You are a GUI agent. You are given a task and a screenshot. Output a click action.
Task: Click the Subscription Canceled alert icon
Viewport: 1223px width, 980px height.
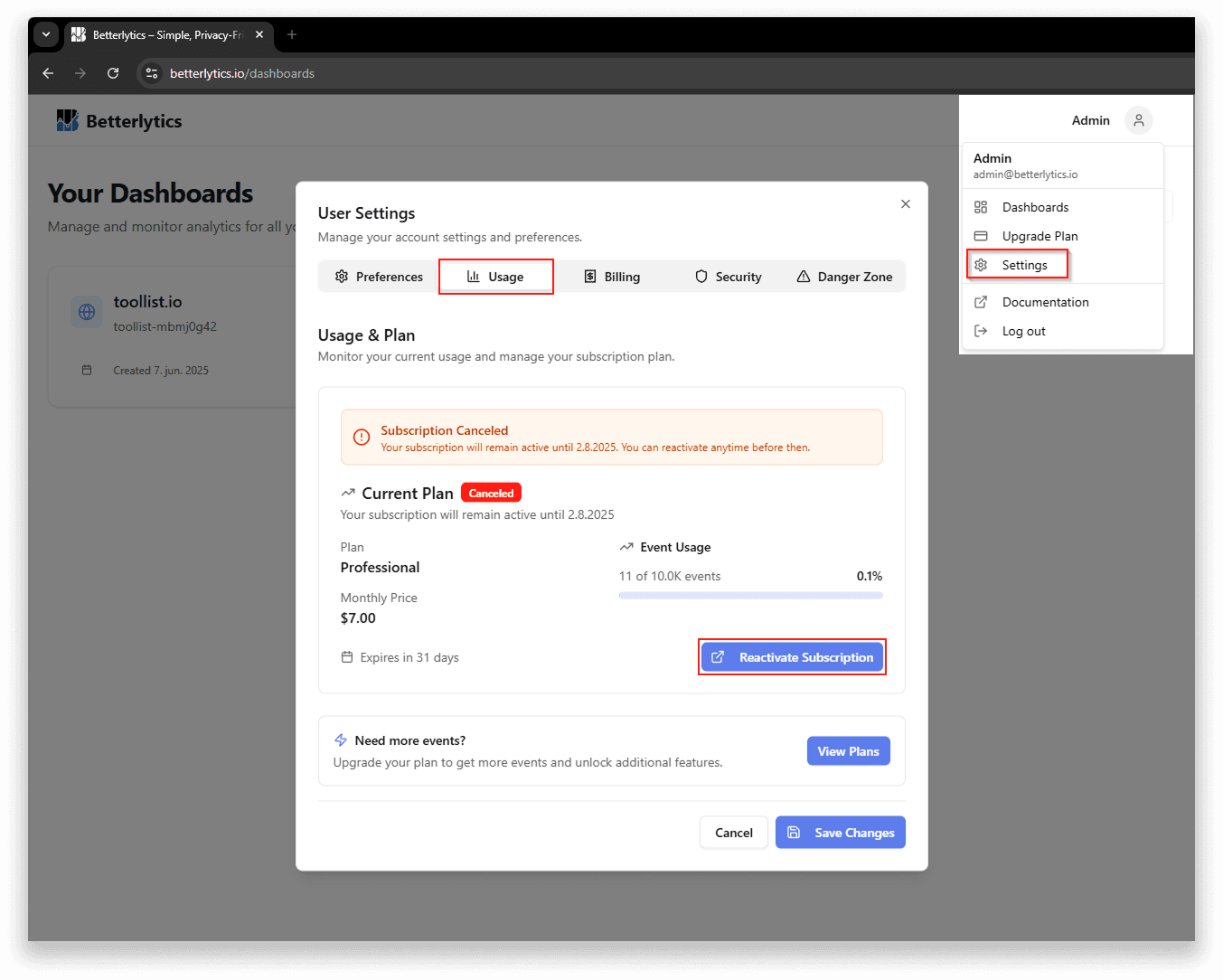click(x=362, y=438)
